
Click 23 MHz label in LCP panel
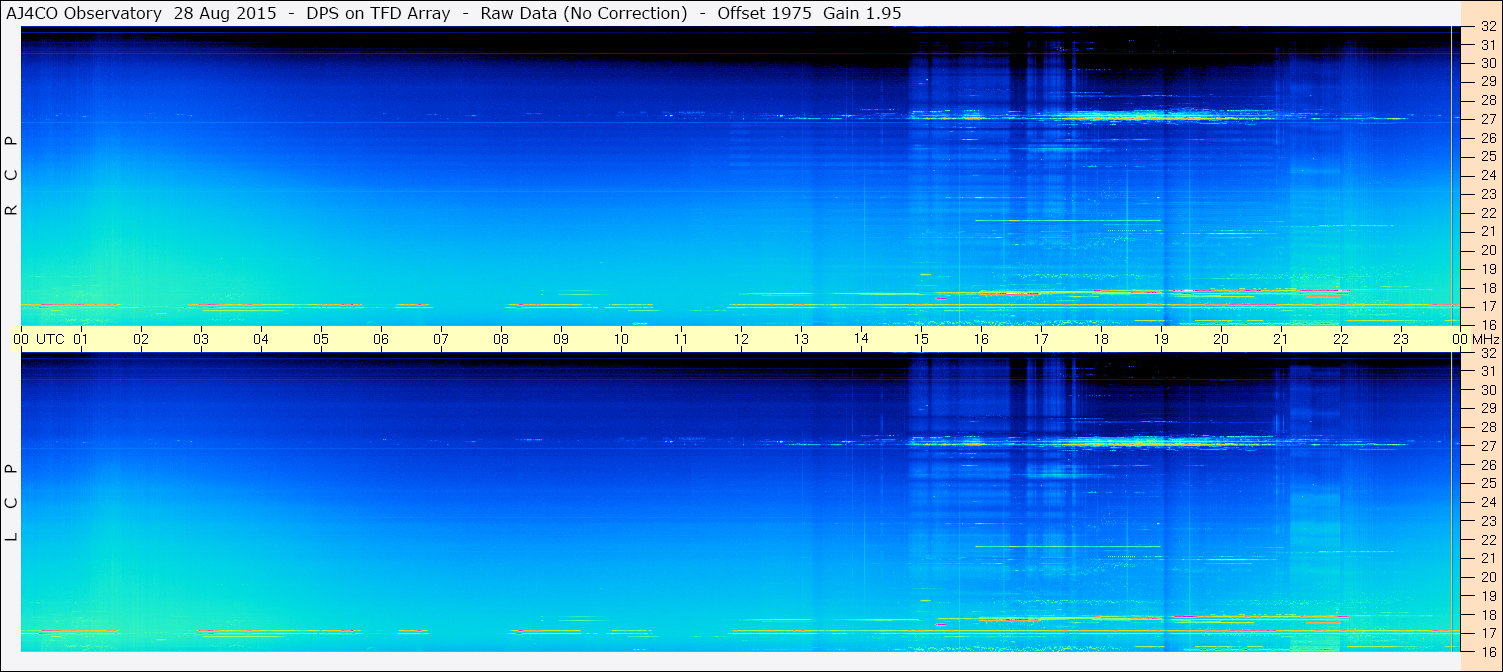(x=1487, y=521)
